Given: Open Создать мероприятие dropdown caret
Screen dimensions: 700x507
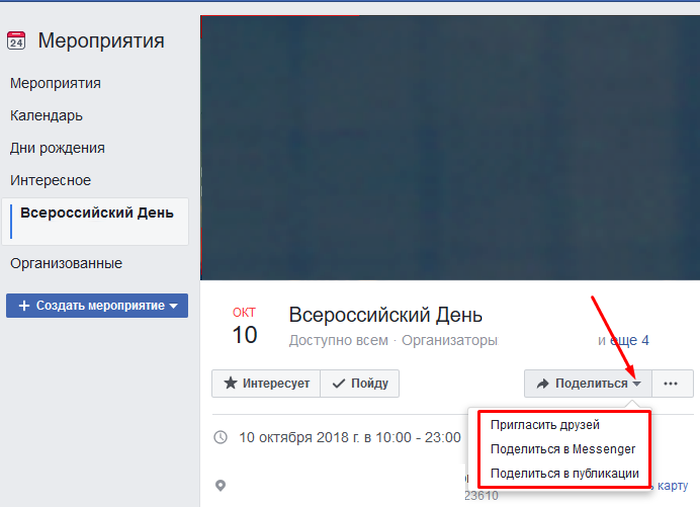Looking at the screenshot, I should (173, 306).
